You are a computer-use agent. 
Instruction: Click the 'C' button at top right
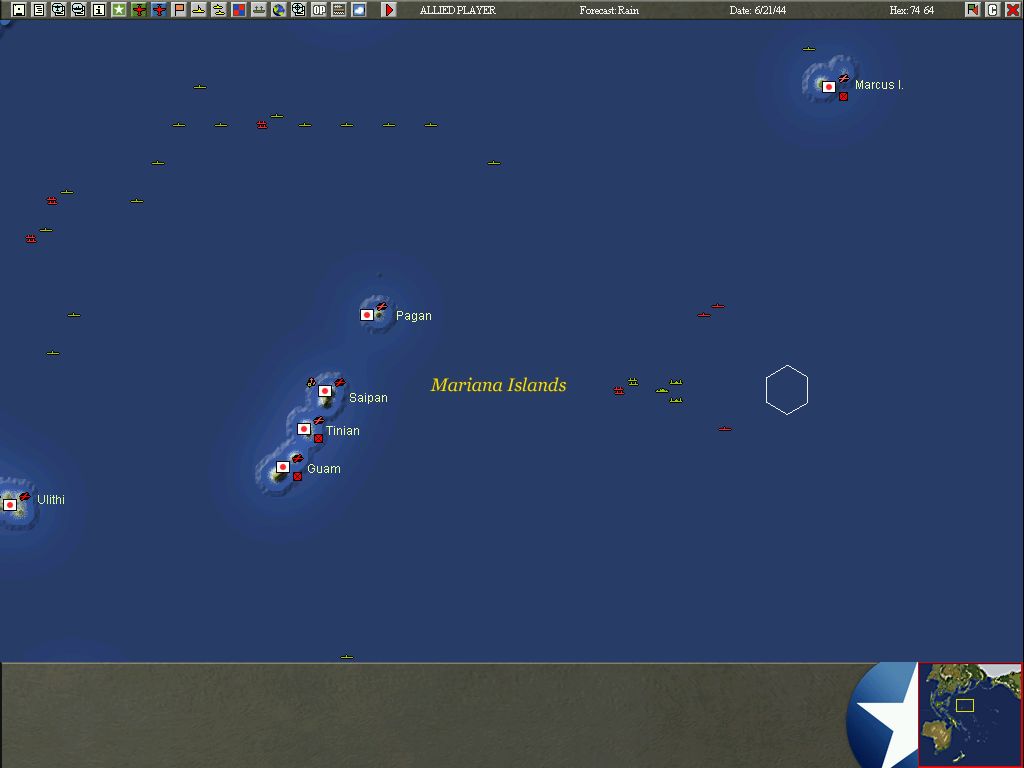[x=993, y=10]
